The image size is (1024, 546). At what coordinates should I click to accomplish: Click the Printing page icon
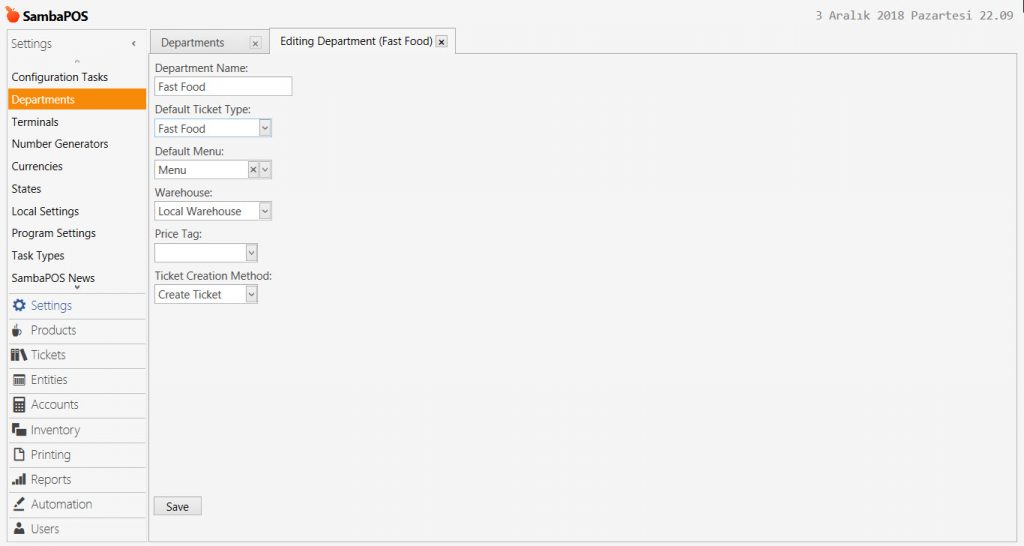[19, 455]
